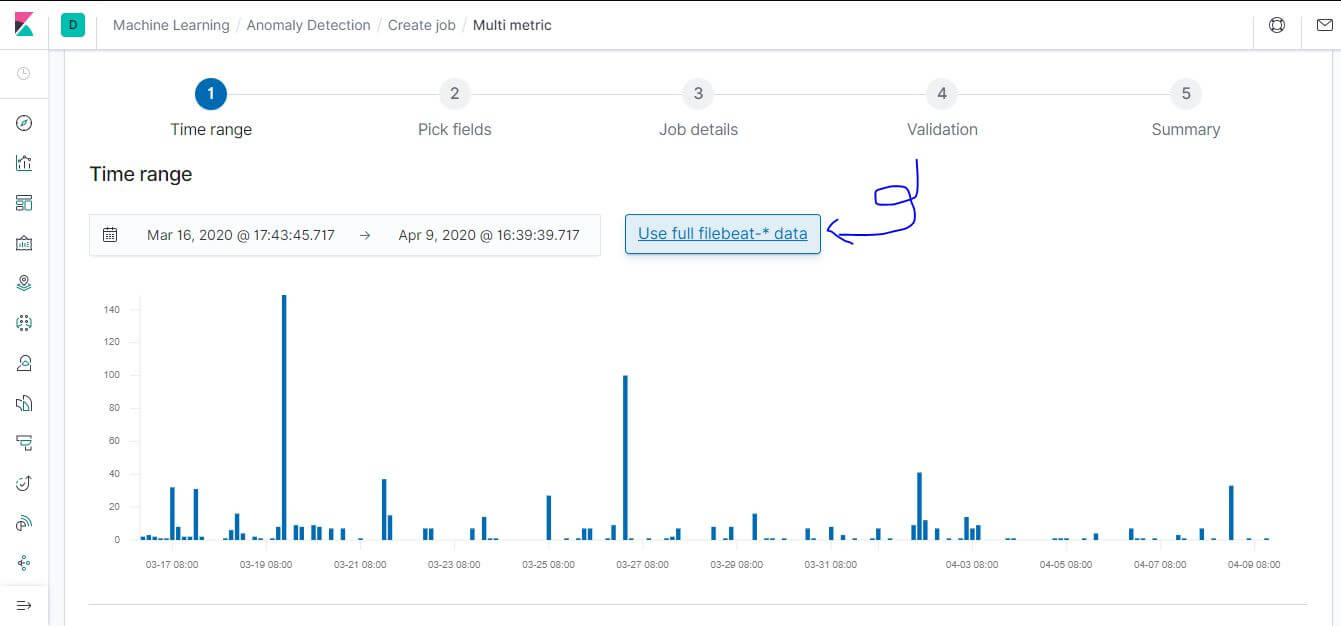Go to Anomaly Detection via the breadcrumb
Viewport: 1341px width, 626px height.
pyautogui.click(x=307, y=25)
